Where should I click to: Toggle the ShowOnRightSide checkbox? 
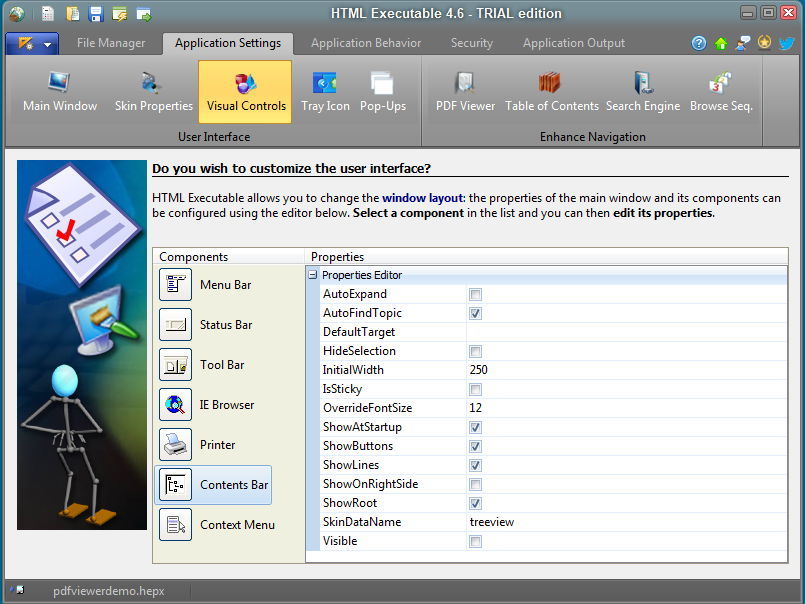476,484
